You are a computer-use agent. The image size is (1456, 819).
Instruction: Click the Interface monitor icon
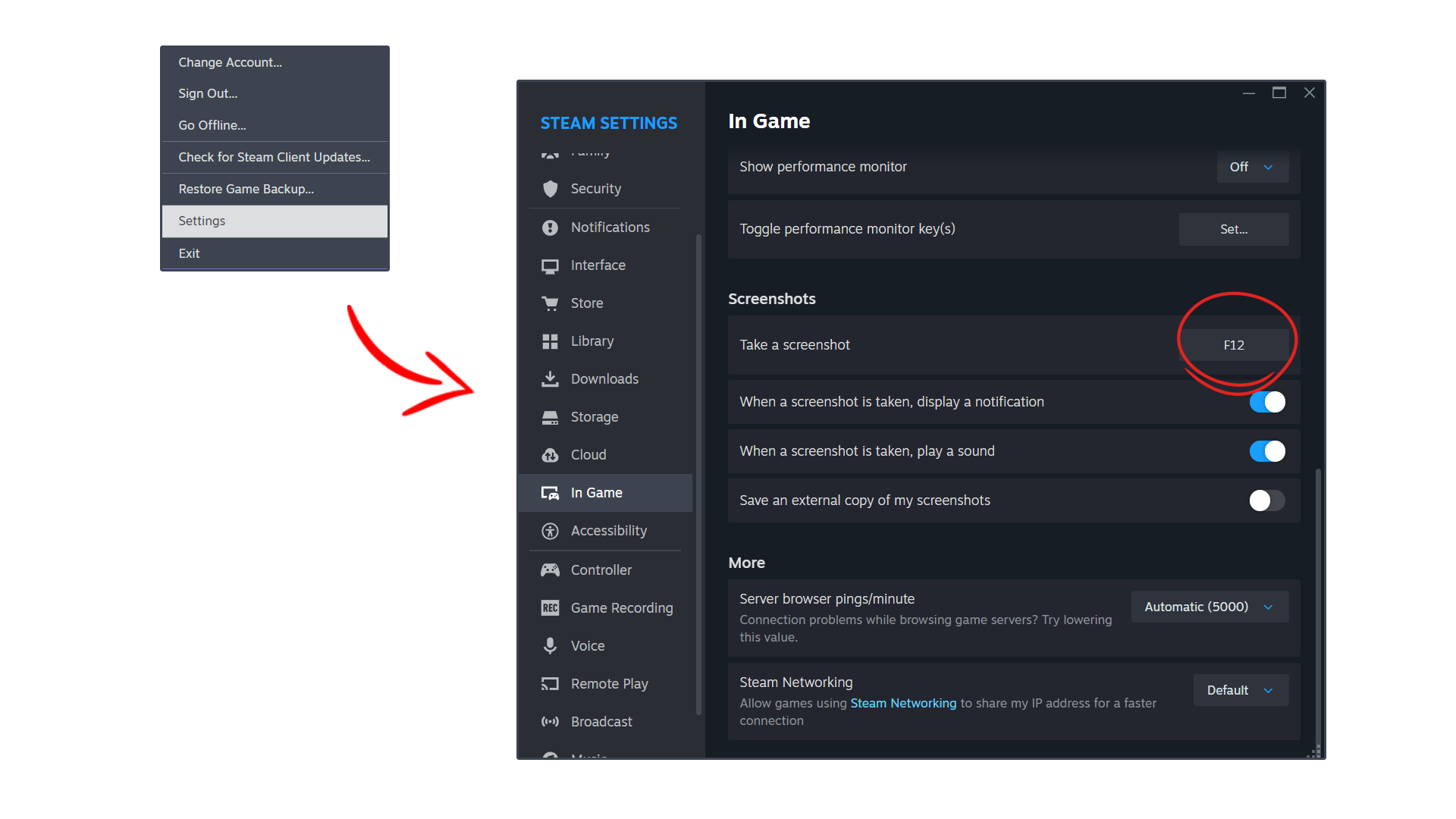coord(551,266)
